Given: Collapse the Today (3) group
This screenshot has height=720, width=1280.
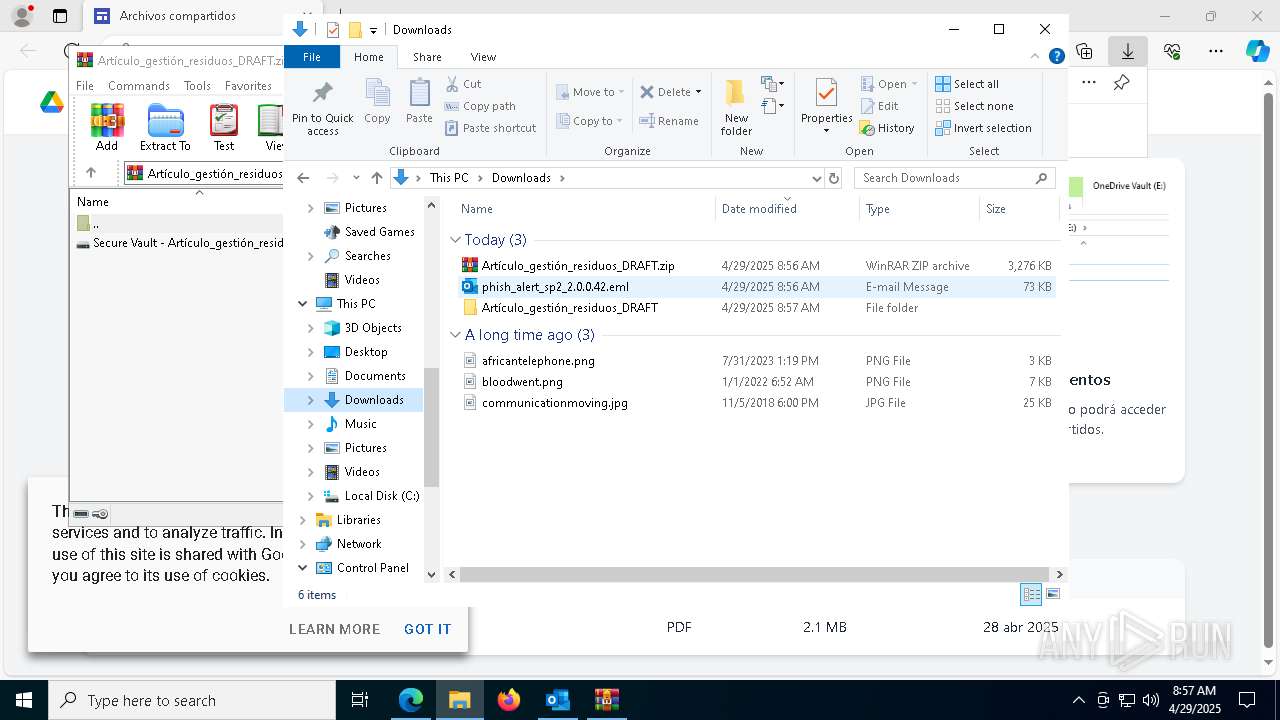Looking at the screenshot, I should pos(455,240).
